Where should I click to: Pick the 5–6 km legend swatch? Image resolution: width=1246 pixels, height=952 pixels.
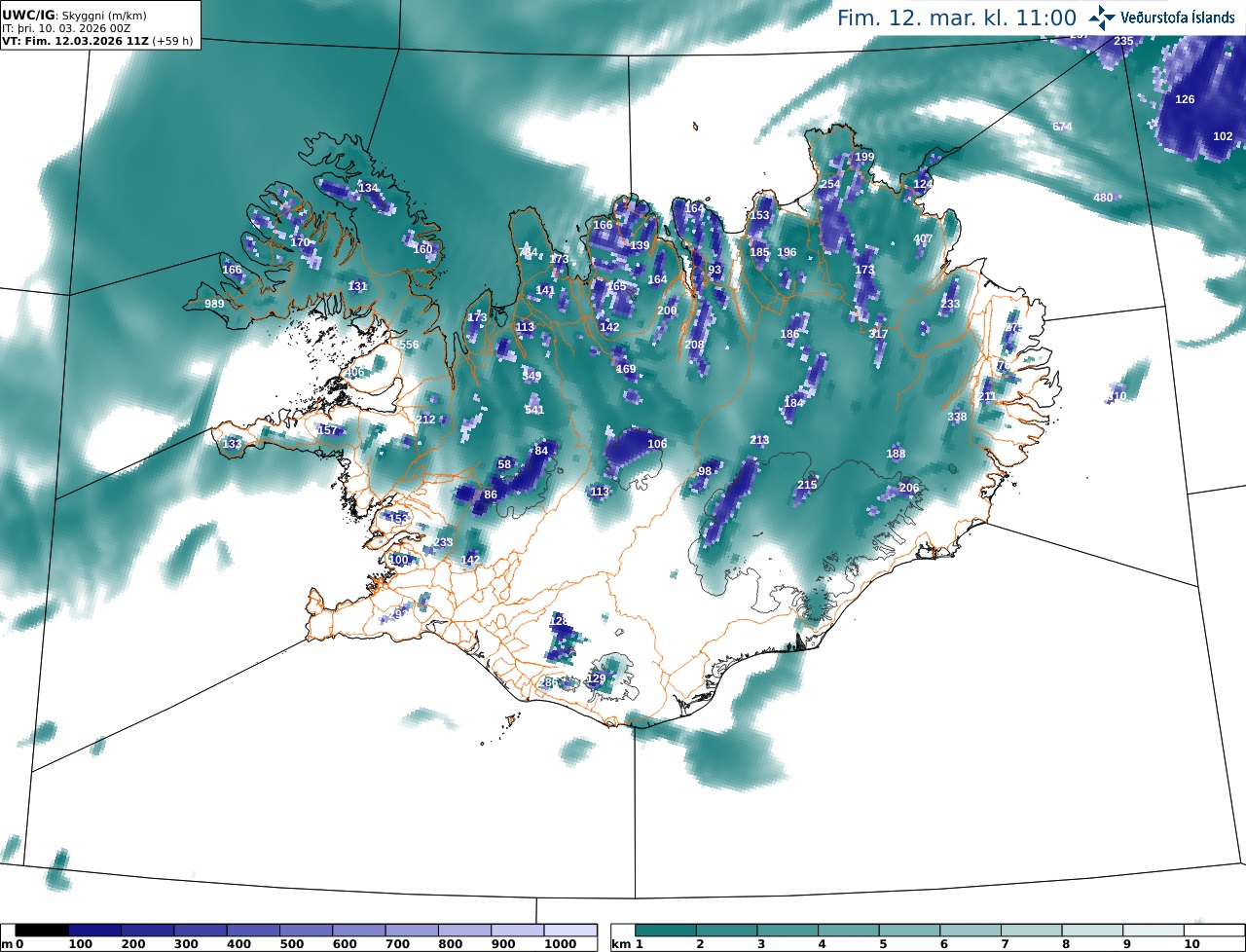click(909, 931)
